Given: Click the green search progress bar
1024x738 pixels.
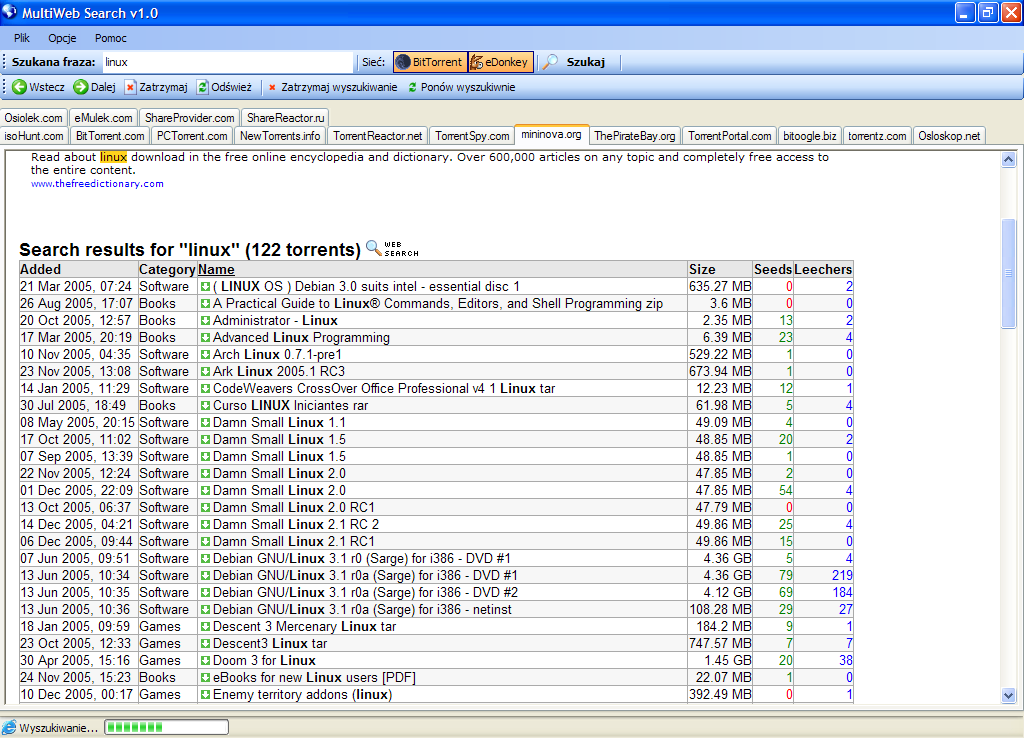Looking at the screenshot, I should point(167,727).
